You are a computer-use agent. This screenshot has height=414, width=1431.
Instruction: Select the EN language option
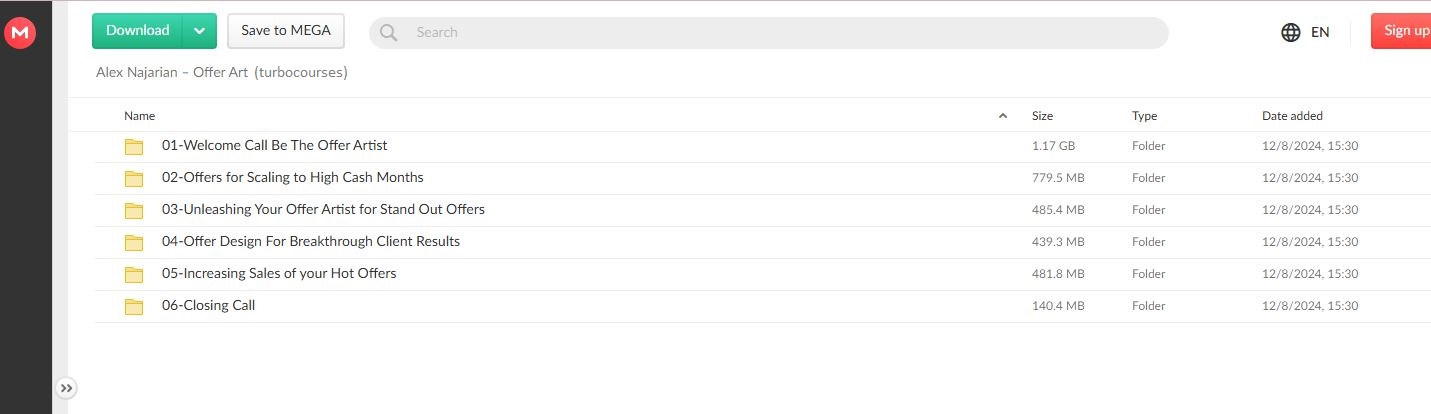[1320, 32]
